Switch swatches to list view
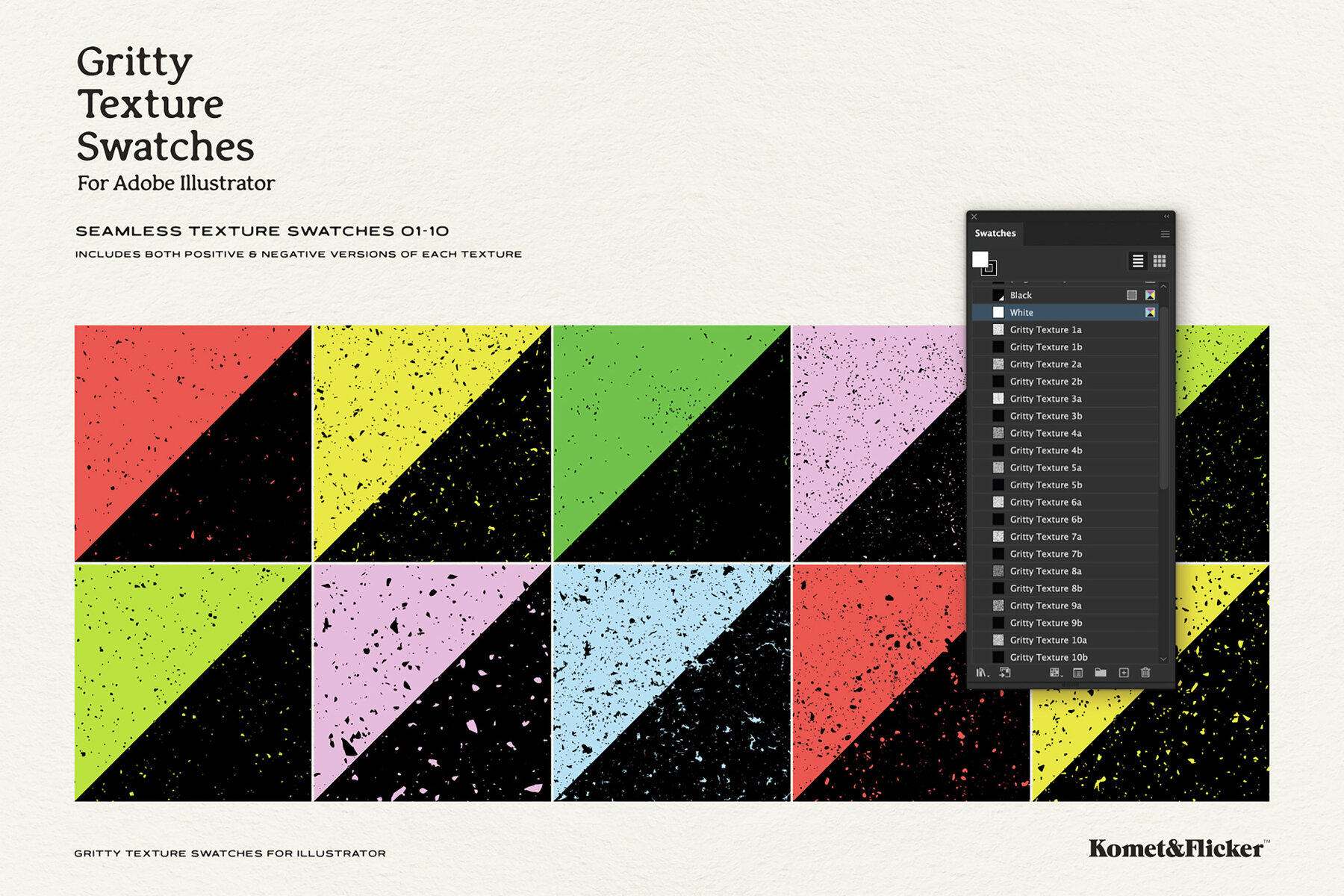Image resolution: width=1344 pixels, height=896 pixels. coord(1139,262)
